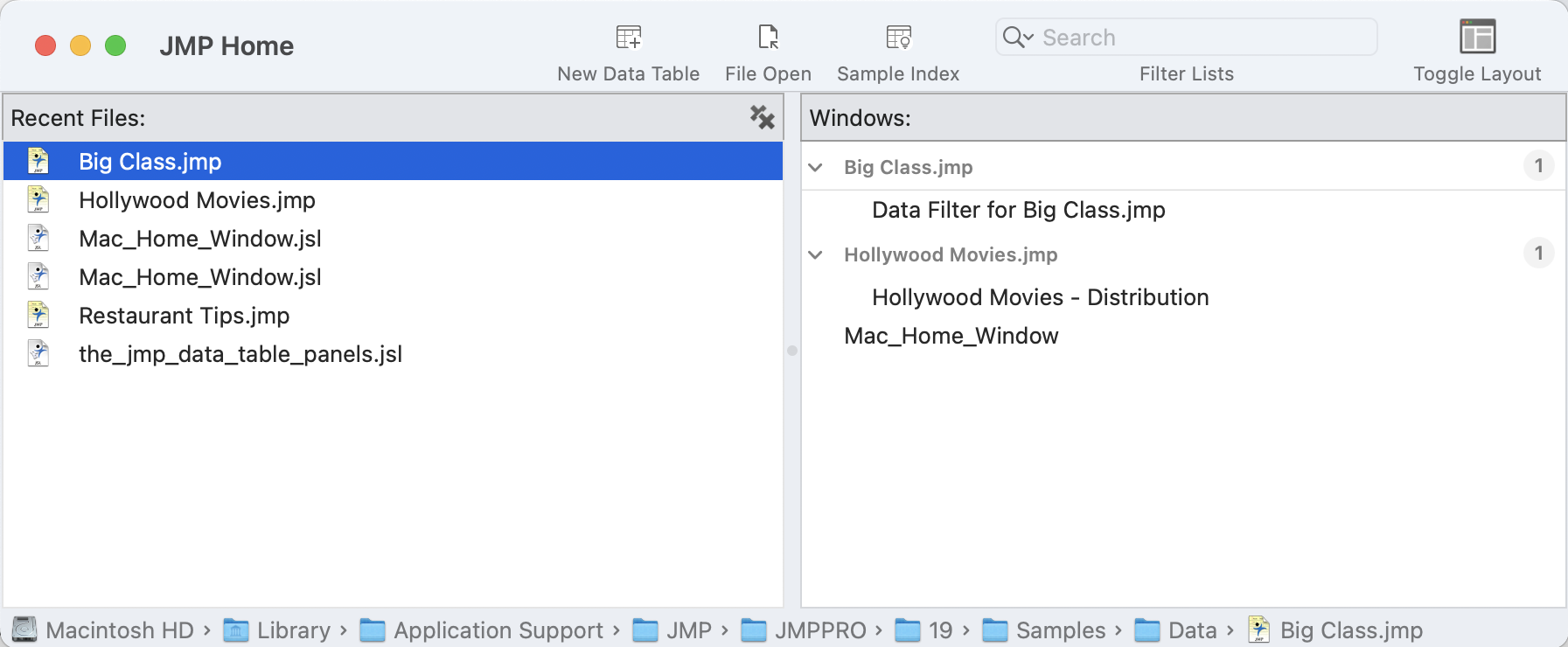The image size is (1568, 647).
Task: Collapse the Hollywood Movies.jmp windows group
Action: (x=815, y=254)
